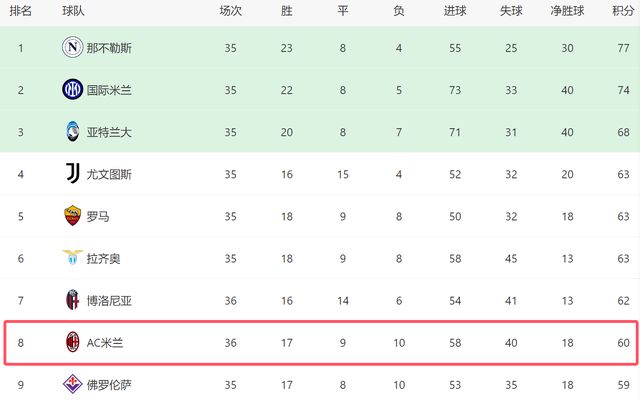Click the AC Milan (AC米兰) club crest

(x=72, y=342)
